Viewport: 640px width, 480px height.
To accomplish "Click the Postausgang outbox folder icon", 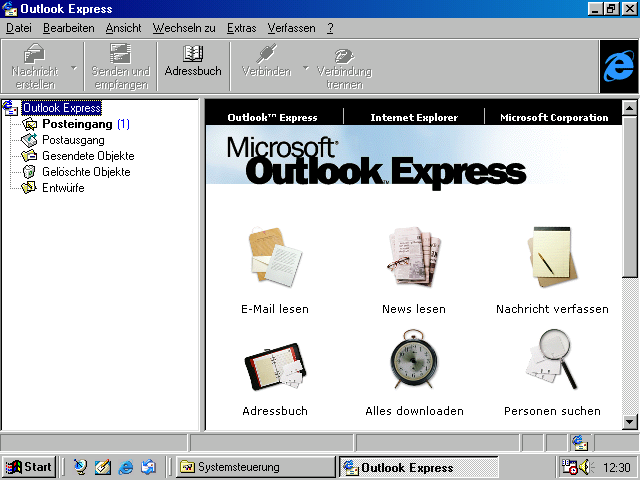I will [x=29, y=140].
